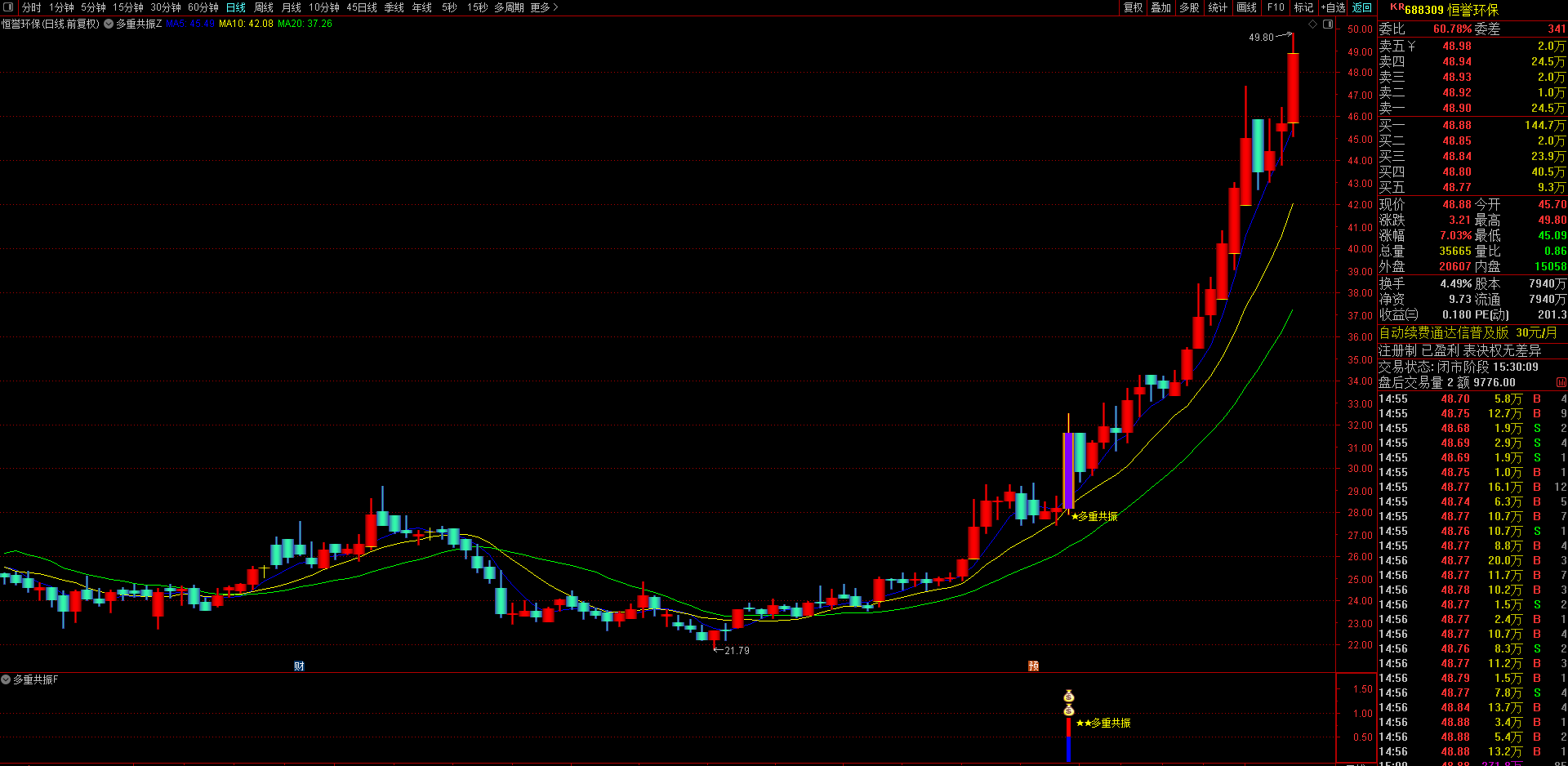Click the 49.80 high price annotation
Viewport: 1568px width, 766px height.
click(x=1261, y=38)
